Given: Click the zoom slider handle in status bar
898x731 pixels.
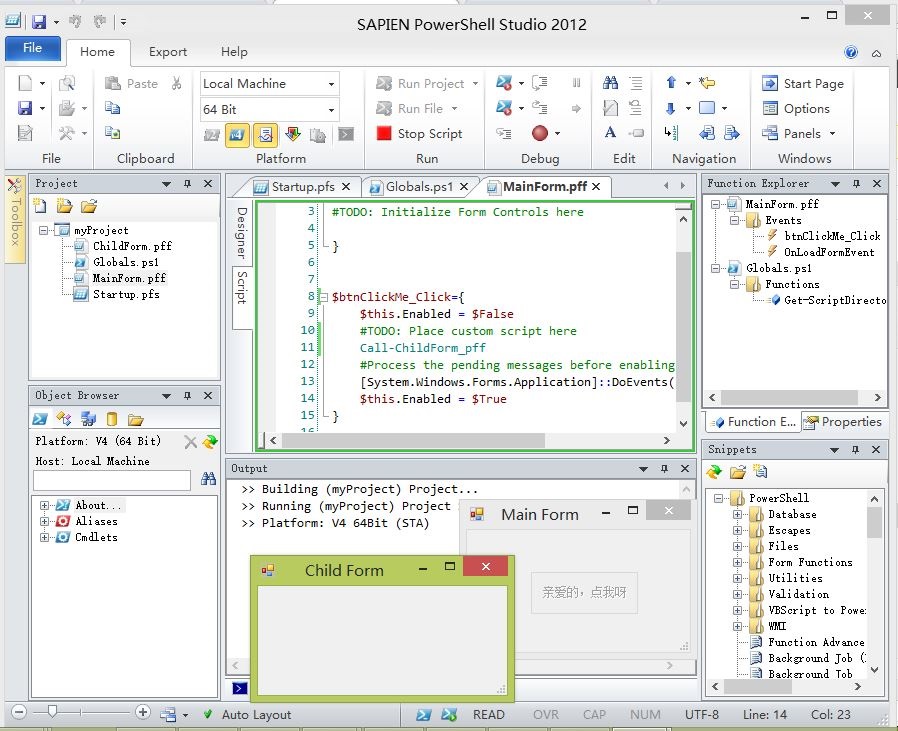Looking at the screenshot, I should pos(52,712).
